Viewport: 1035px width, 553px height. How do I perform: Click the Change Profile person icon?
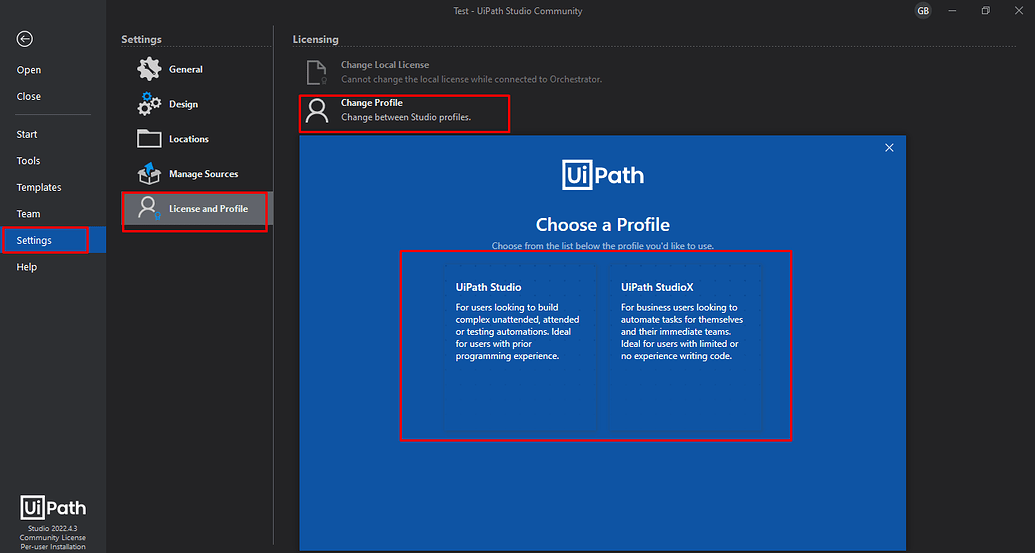317,110
